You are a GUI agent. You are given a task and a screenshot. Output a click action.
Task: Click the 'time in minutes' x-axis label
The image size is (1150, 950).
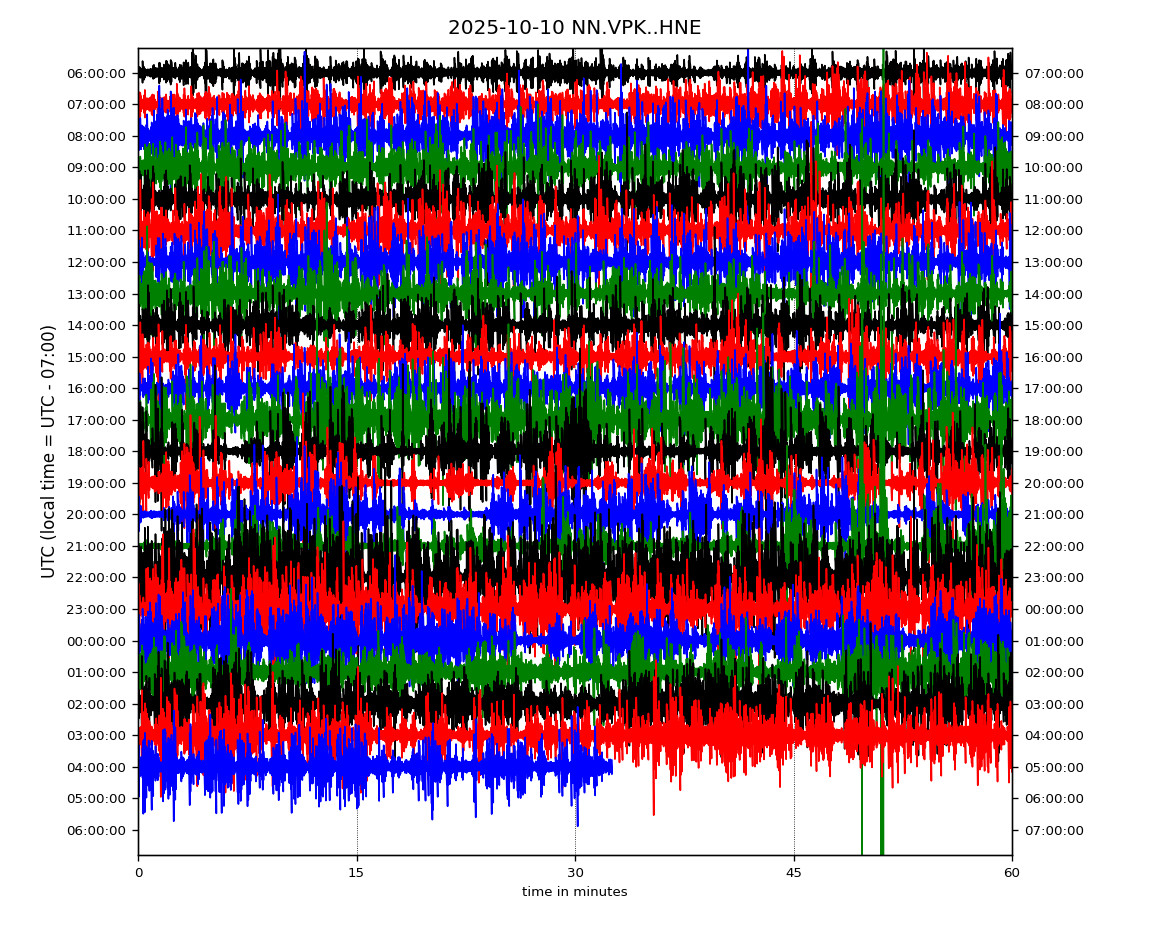(574, 892)
